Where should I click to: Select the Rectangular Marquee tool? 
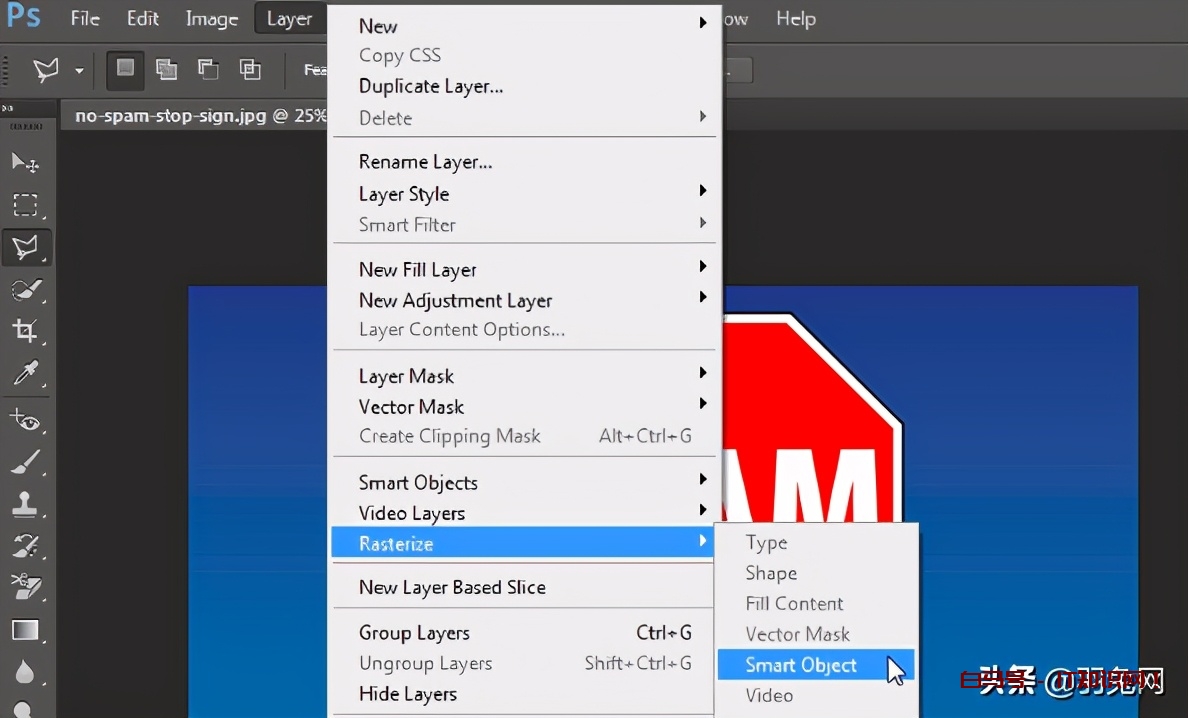[x=25, y=205]
